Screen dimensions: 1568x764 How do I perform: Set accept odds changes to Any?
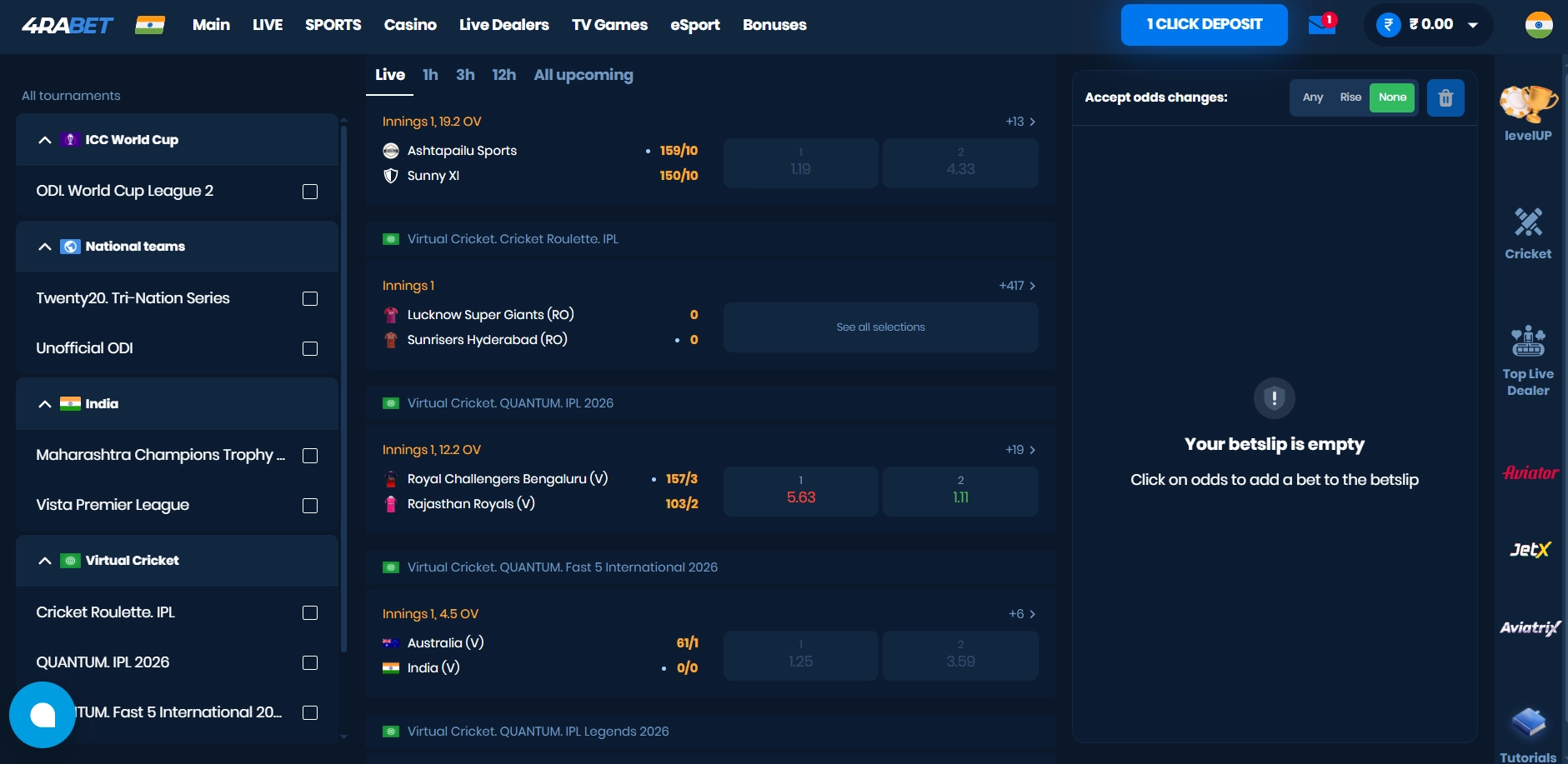[1313, 97]
